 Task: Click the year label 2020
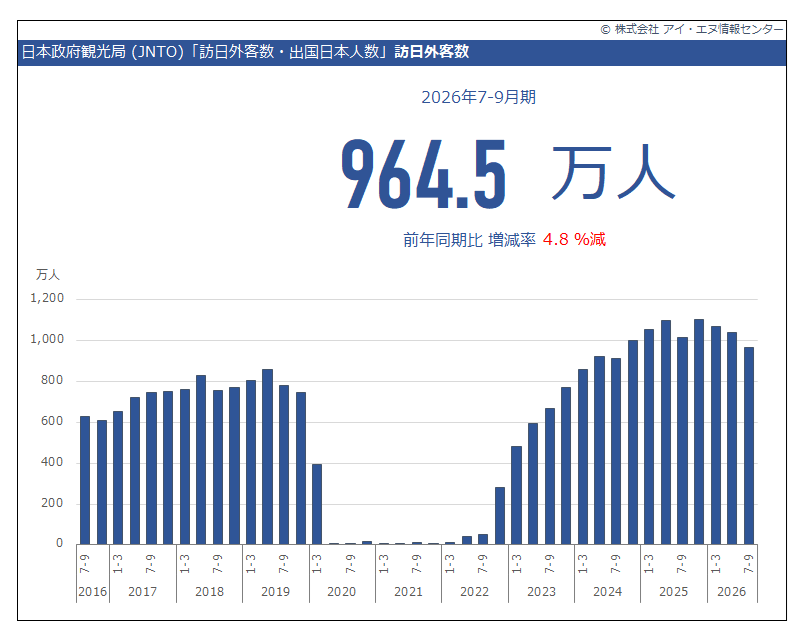(x=341, y=592)
